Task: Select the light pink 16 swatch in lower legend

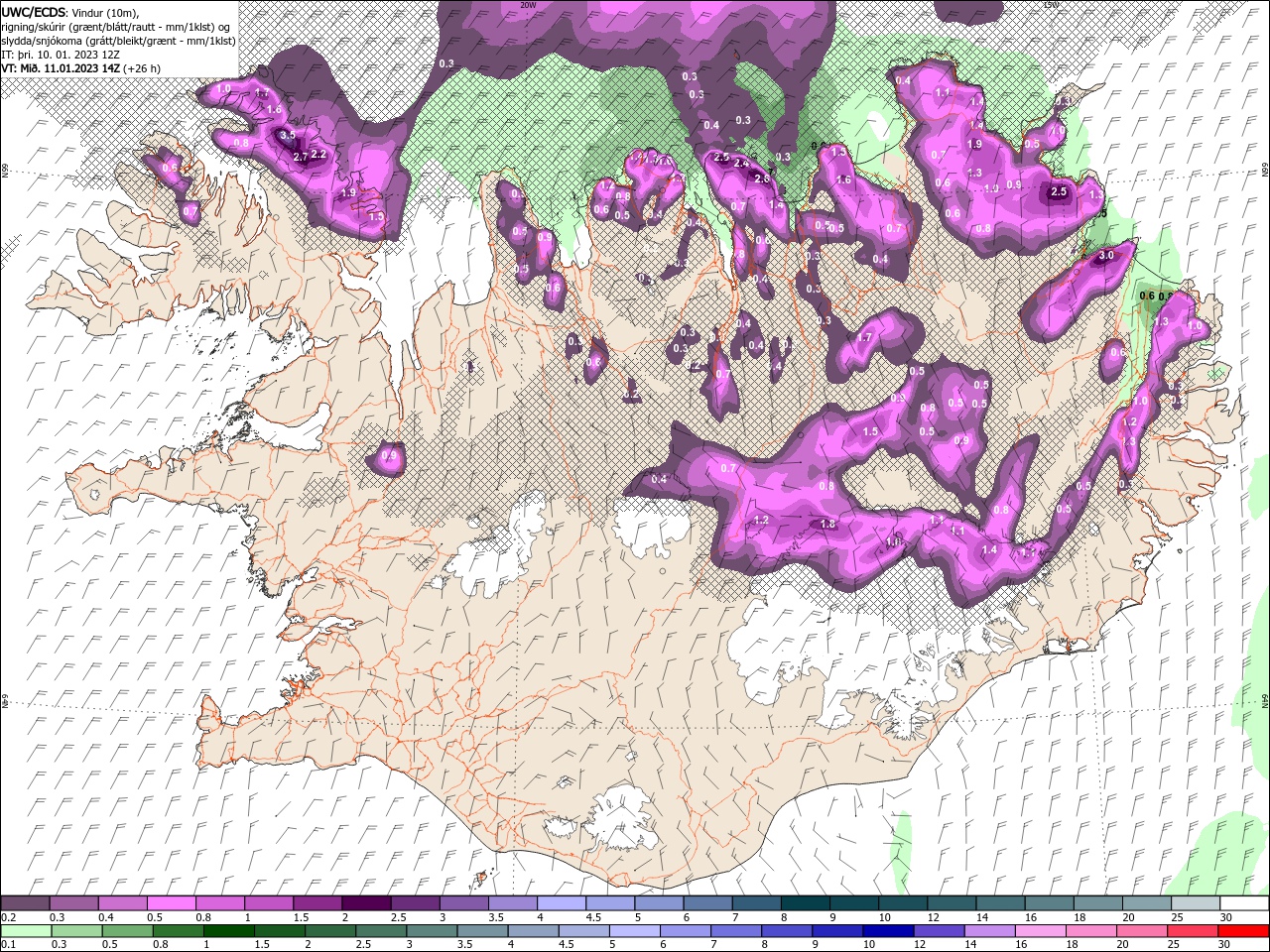Action: [x=1042, y=931]
